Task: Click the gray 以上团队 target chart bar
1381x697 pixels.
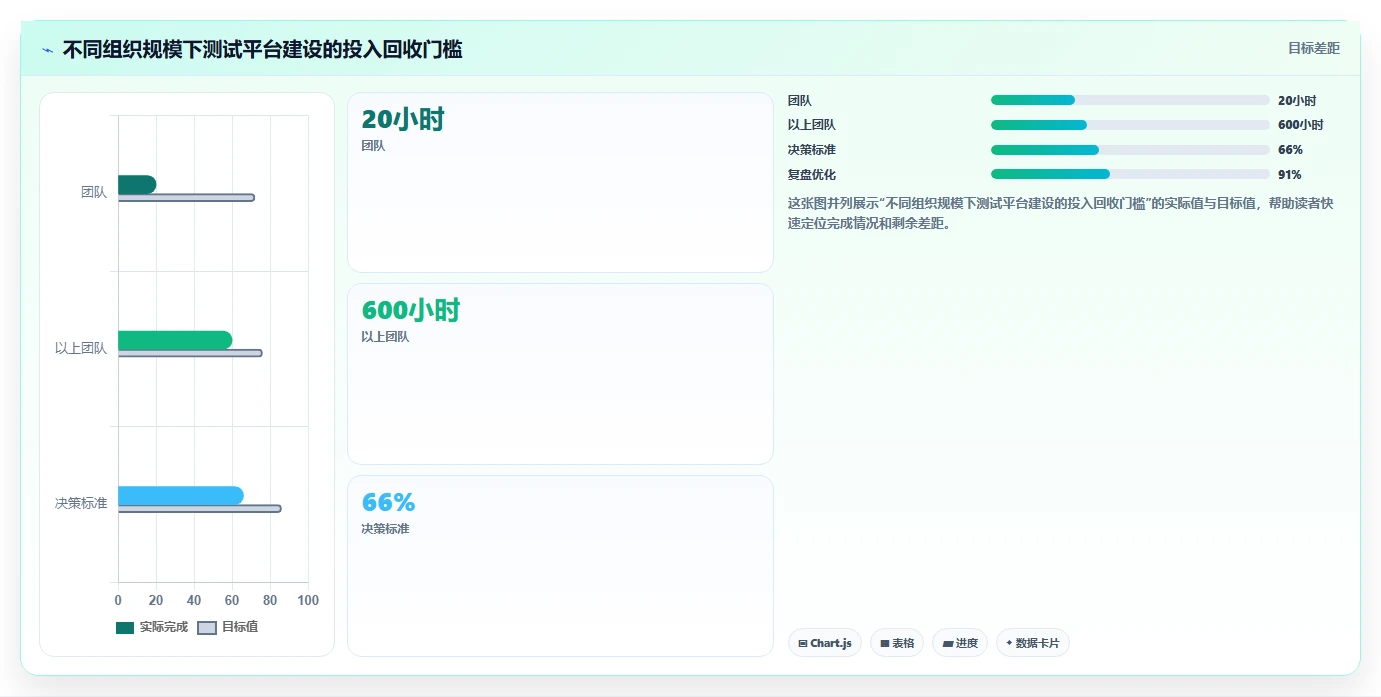Action: click(x=190, y=353)
